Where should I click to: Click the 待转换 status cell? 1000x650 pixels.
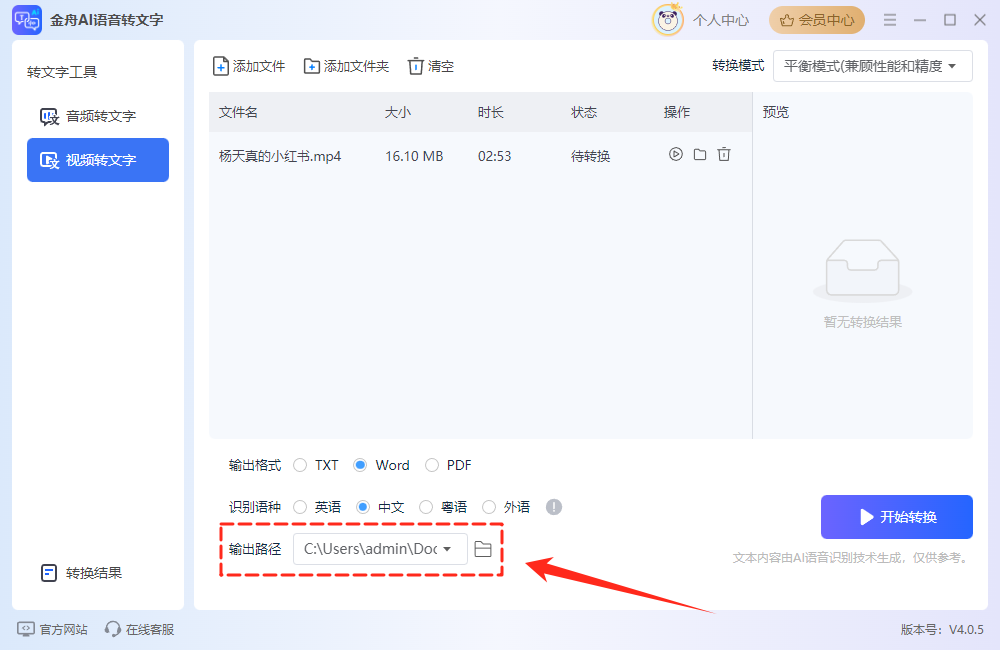[x=591, y=156]
